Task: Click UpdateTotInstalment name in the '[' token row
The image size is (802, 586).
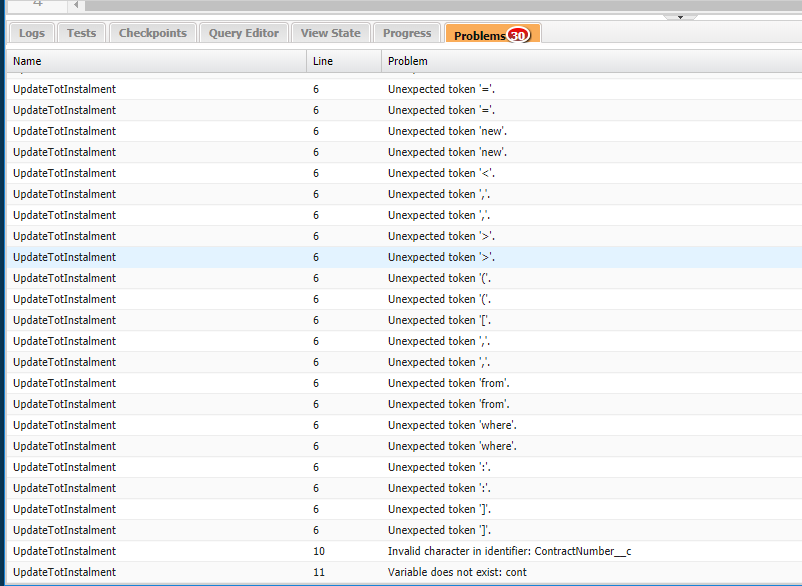Action: (x=64, y=320)
